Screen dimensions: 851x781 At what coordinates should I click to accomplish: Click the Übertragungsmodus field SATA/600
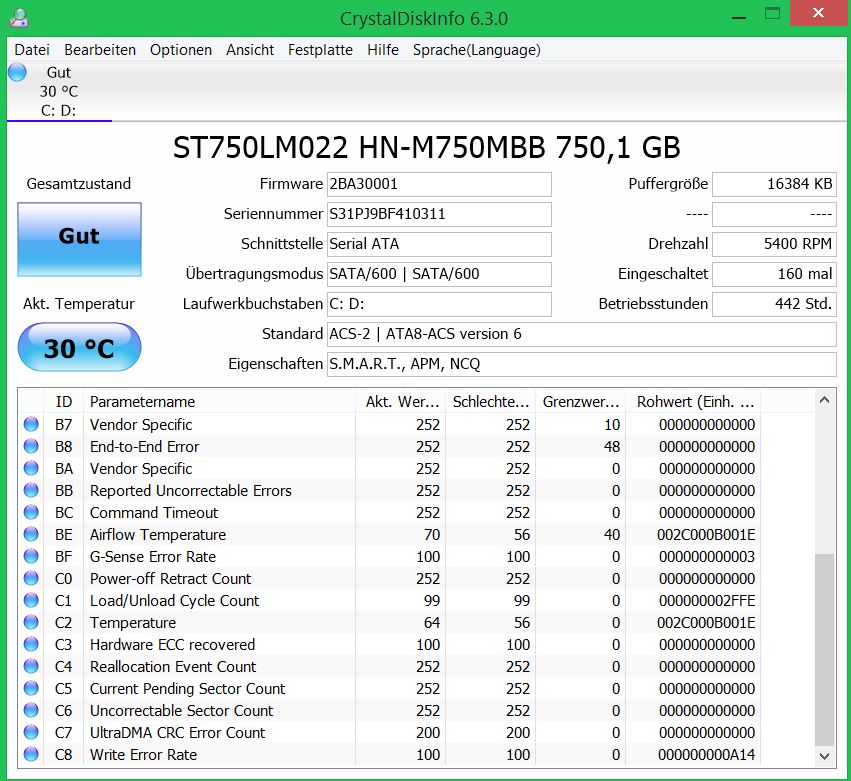coord(439,274)
